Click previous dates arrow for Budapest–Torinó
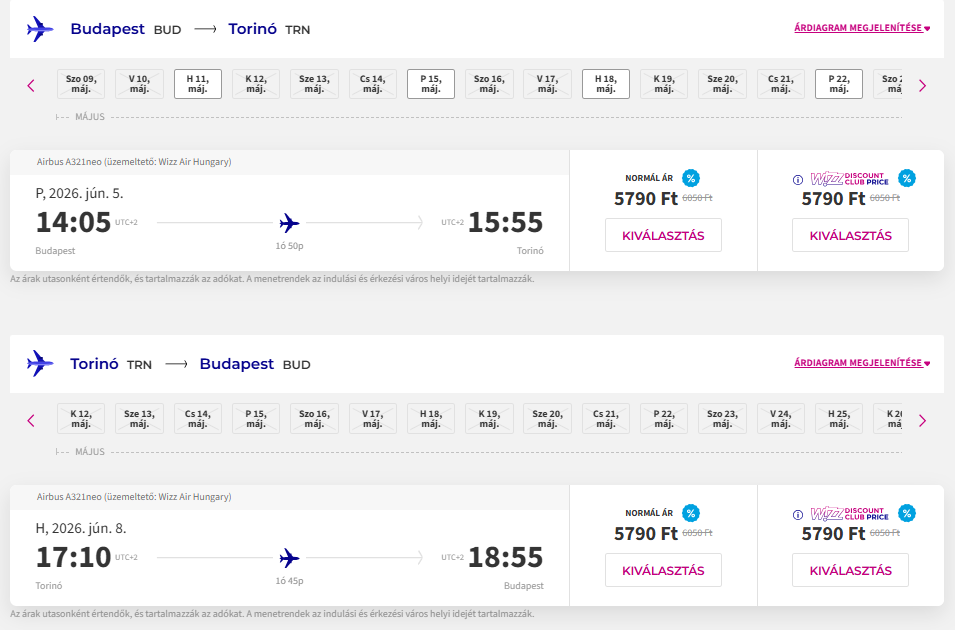The width and height of the screenshot is (955, 630). (31, 85)
